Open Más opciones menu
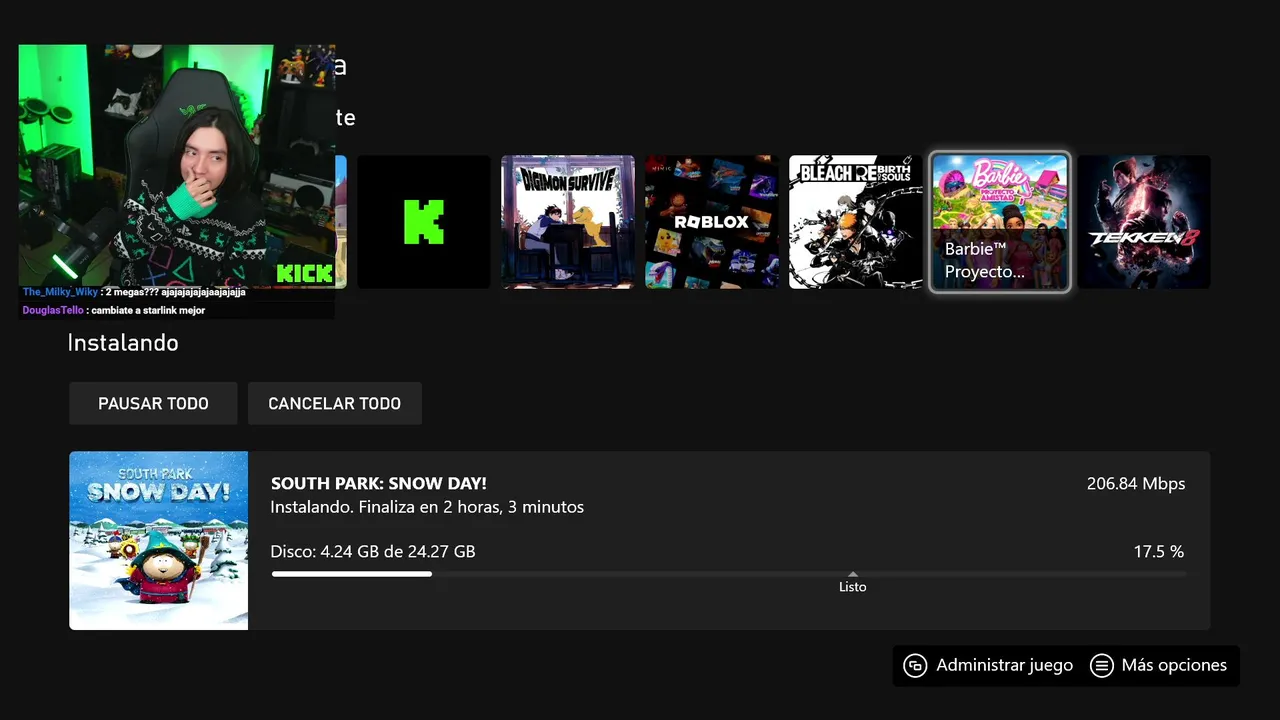This screenshot has width=1280, height=720. pyautogui.click(x=1159, y=665)
